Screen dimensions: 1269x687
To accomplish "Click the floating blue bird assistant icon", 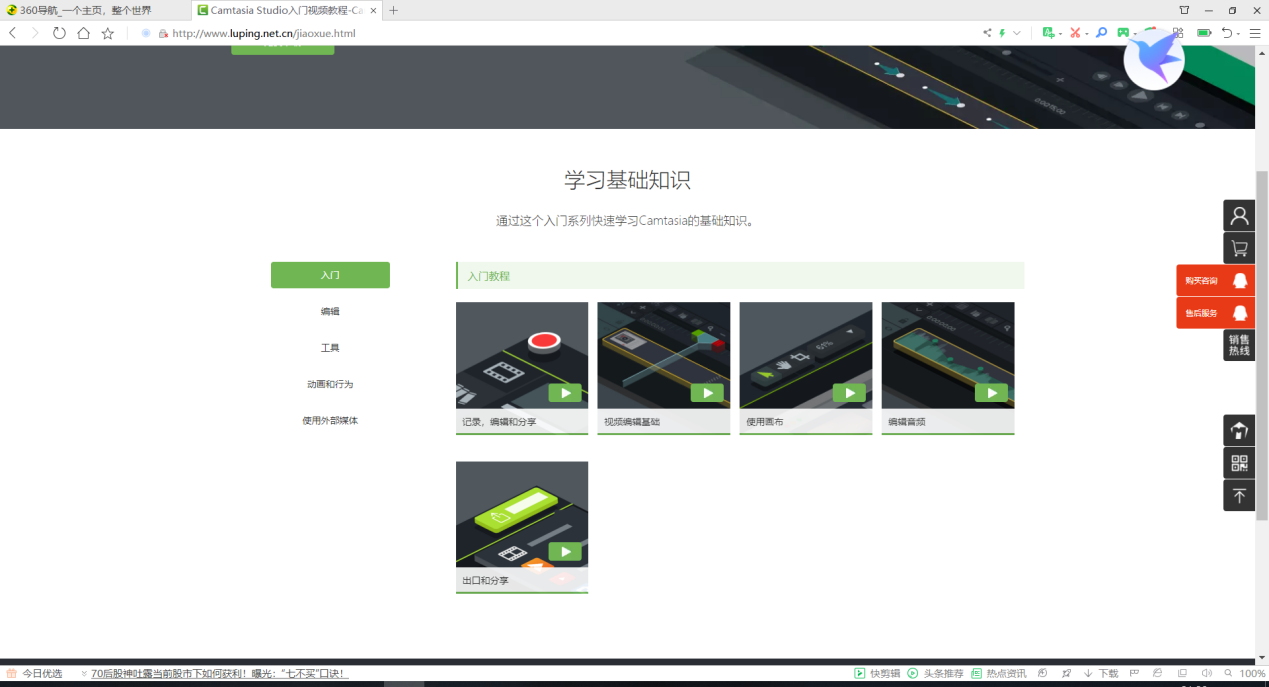I will click(1154, 60).
